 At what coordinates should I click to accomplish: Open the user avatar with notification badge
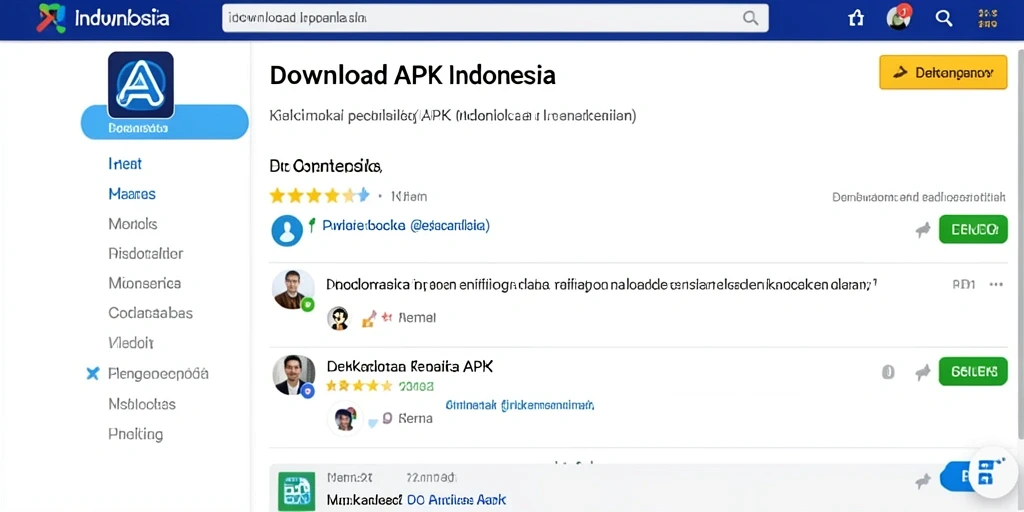click(x=899, y=17)
